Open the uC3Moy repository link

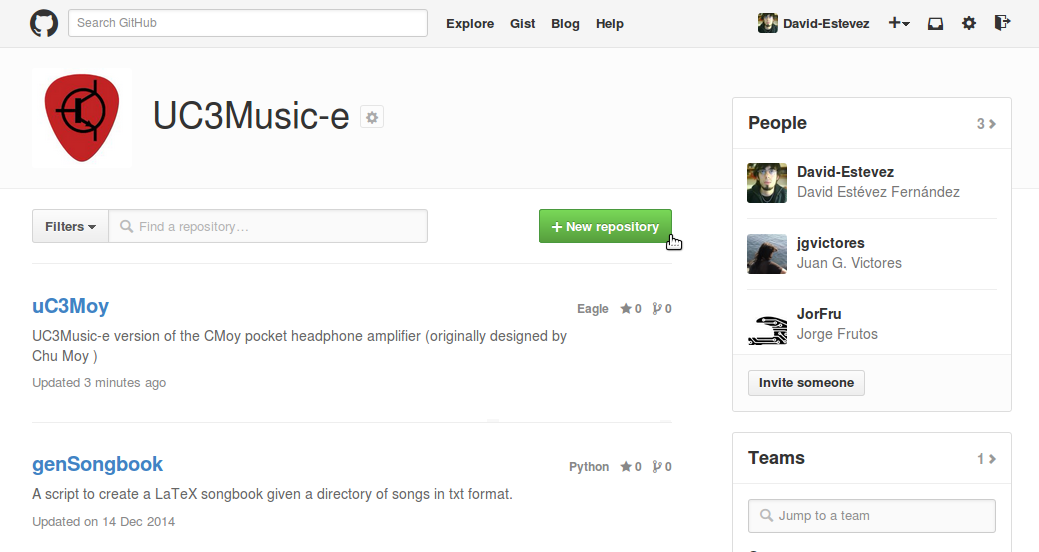coord(70,306)
